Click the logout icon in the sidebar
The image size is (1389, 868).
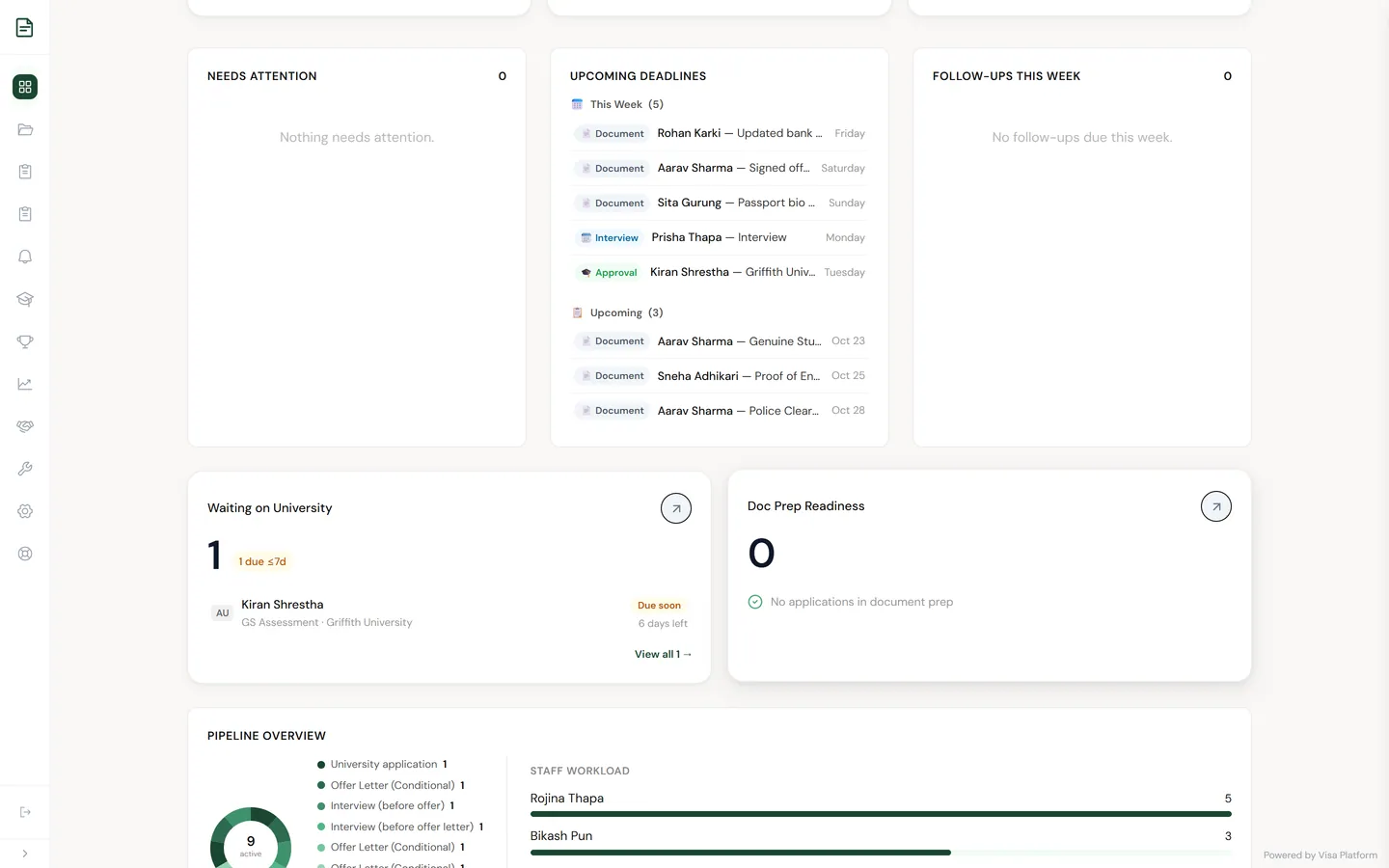coord(25,812)
